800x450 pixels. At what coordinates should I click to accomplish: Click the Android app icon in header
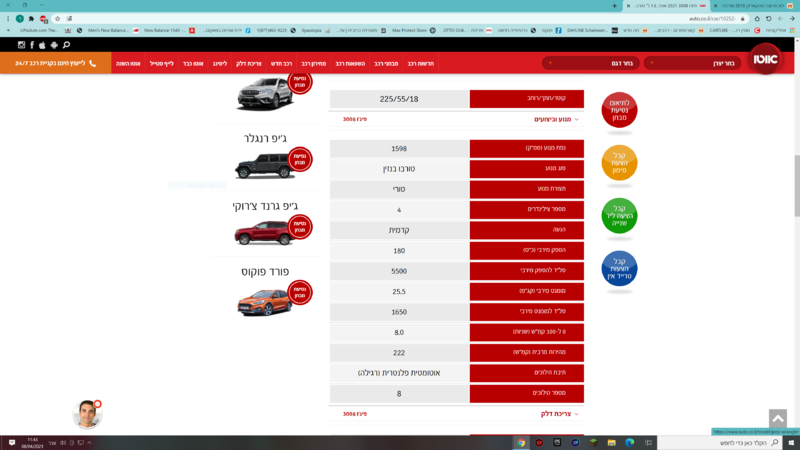coord(54,45)
